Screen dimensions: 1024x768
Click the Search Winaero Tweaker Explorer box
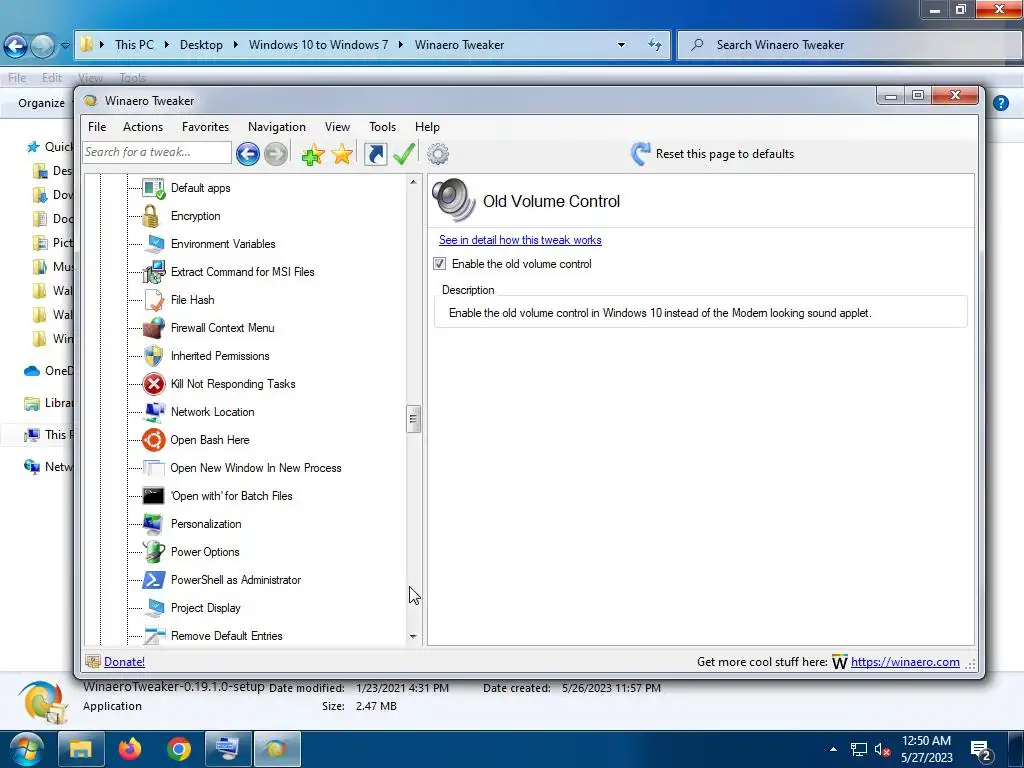tap(850, 45)
